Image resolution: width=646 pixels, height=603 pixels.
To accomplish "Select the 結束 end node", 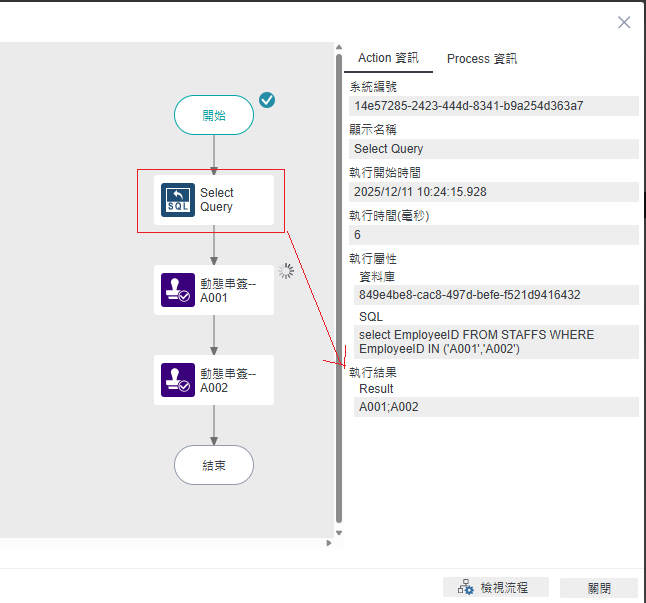I will pyautogui.click(x=214, y=465).
